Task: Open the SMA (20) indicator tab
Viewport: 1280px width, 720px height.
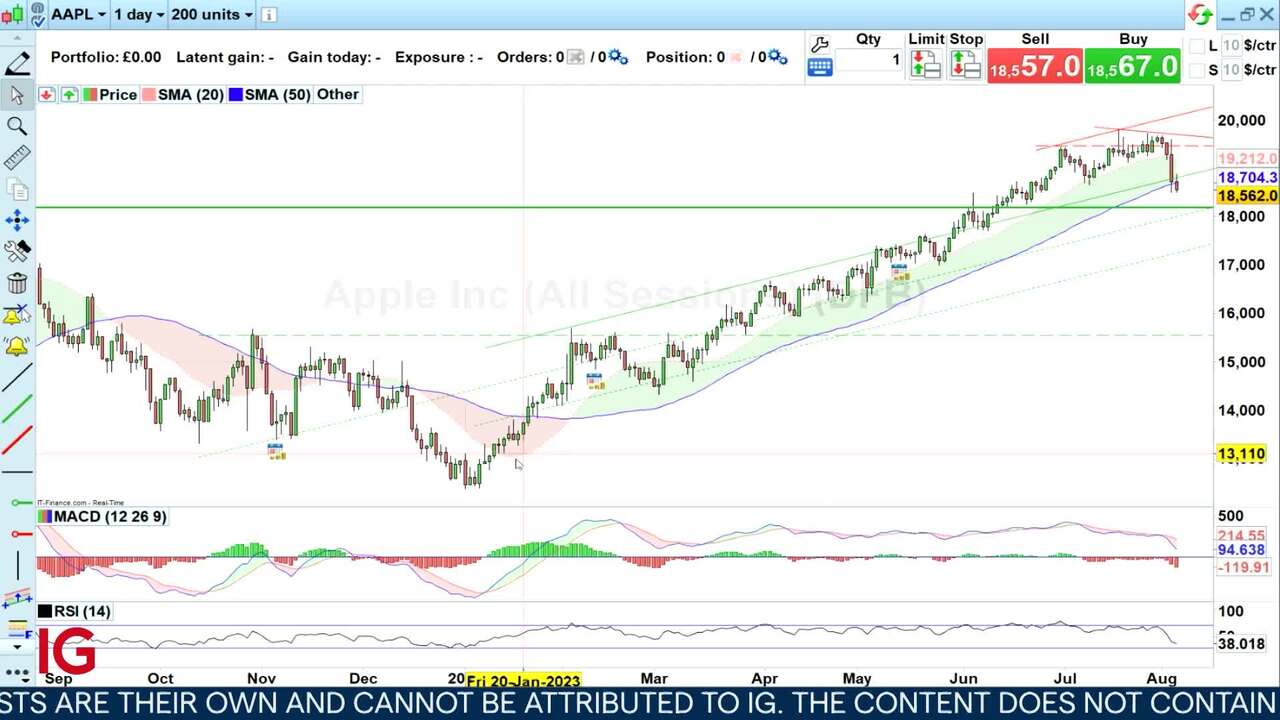Action: [183, 94]
